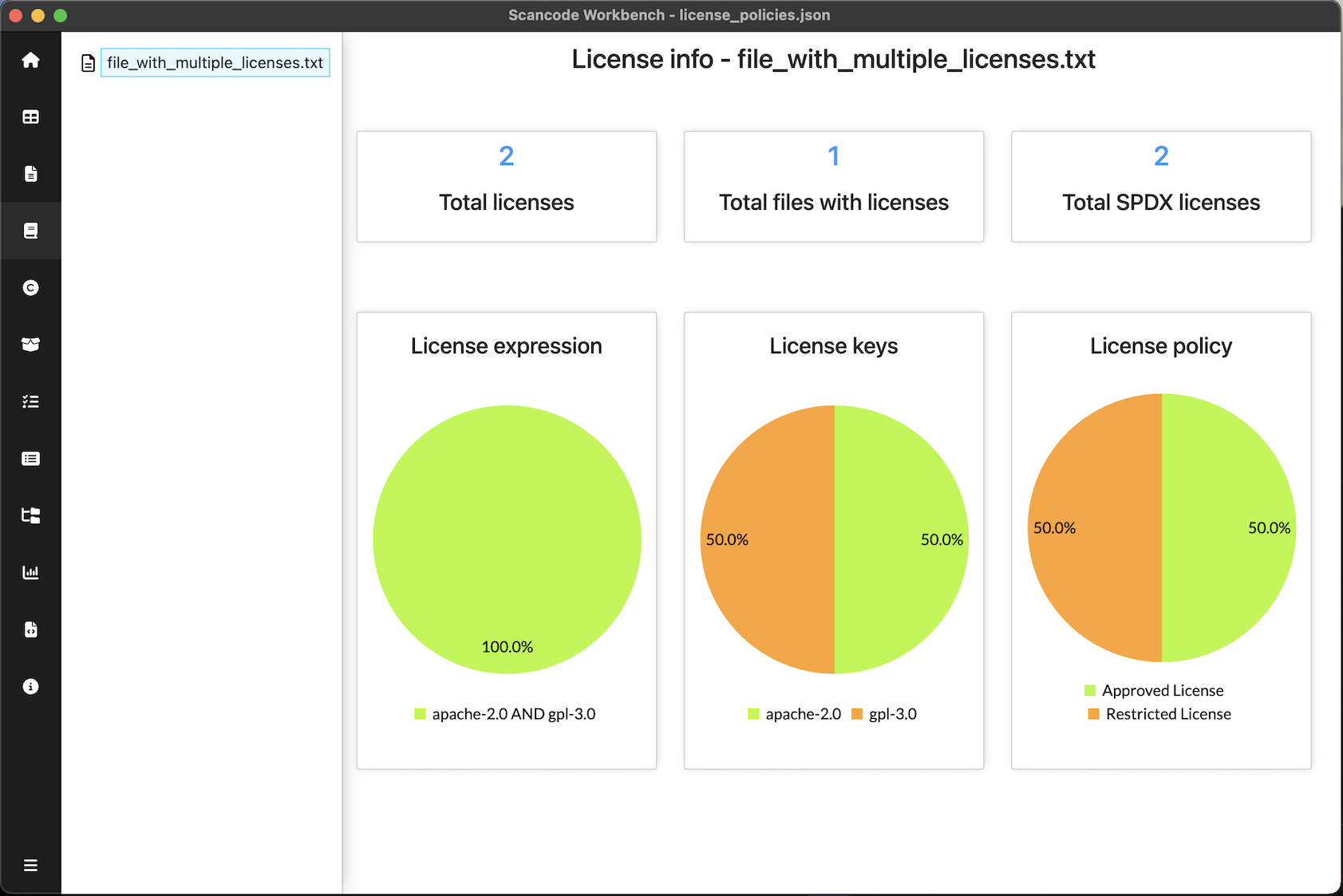Click the License policy chart title
Screen dimensions: 1343x896
[1161, 345]
